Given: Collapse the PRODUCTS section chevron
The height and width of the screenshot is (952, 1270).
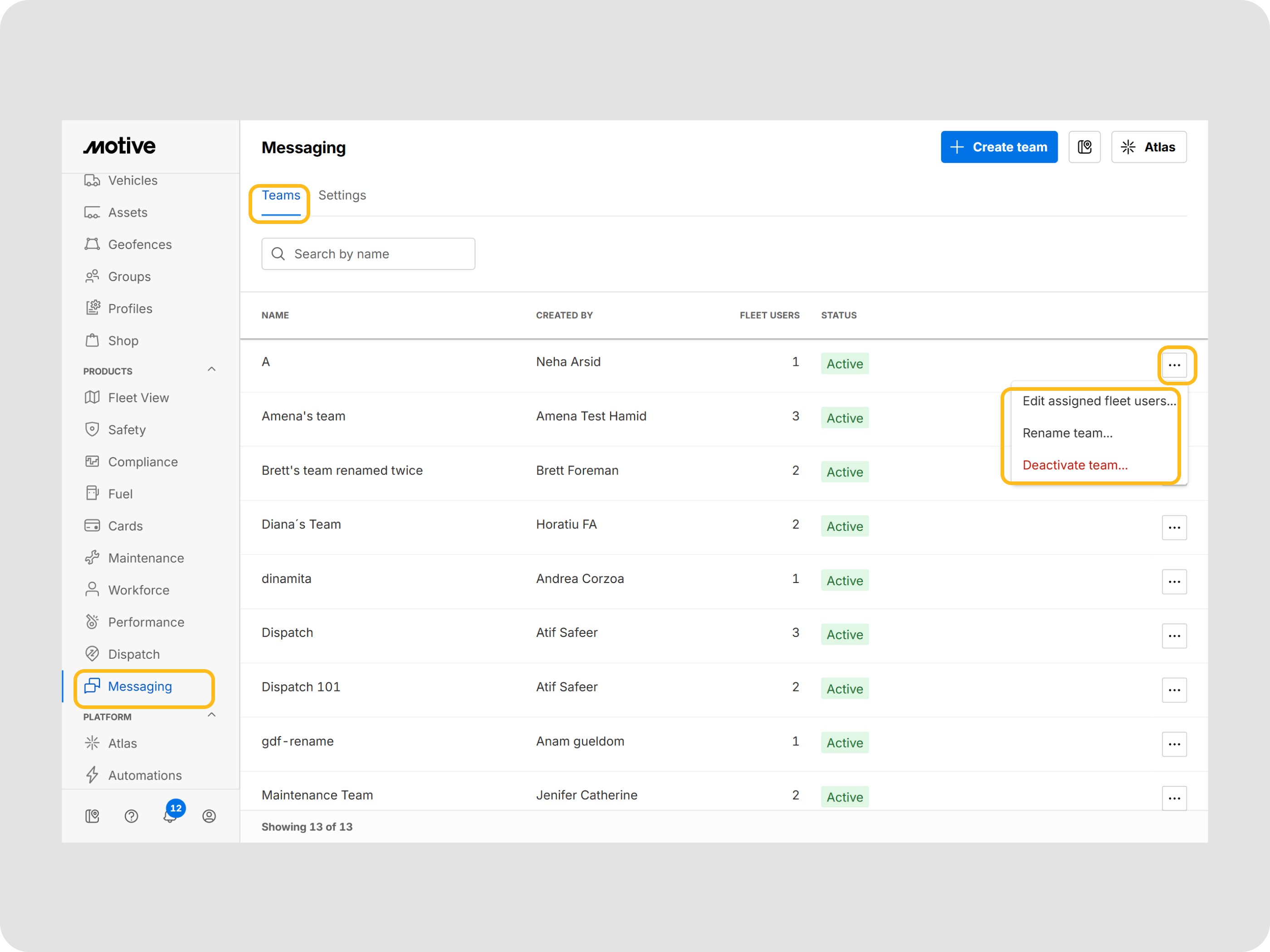Looking at the screenshot, I should 212,370.
